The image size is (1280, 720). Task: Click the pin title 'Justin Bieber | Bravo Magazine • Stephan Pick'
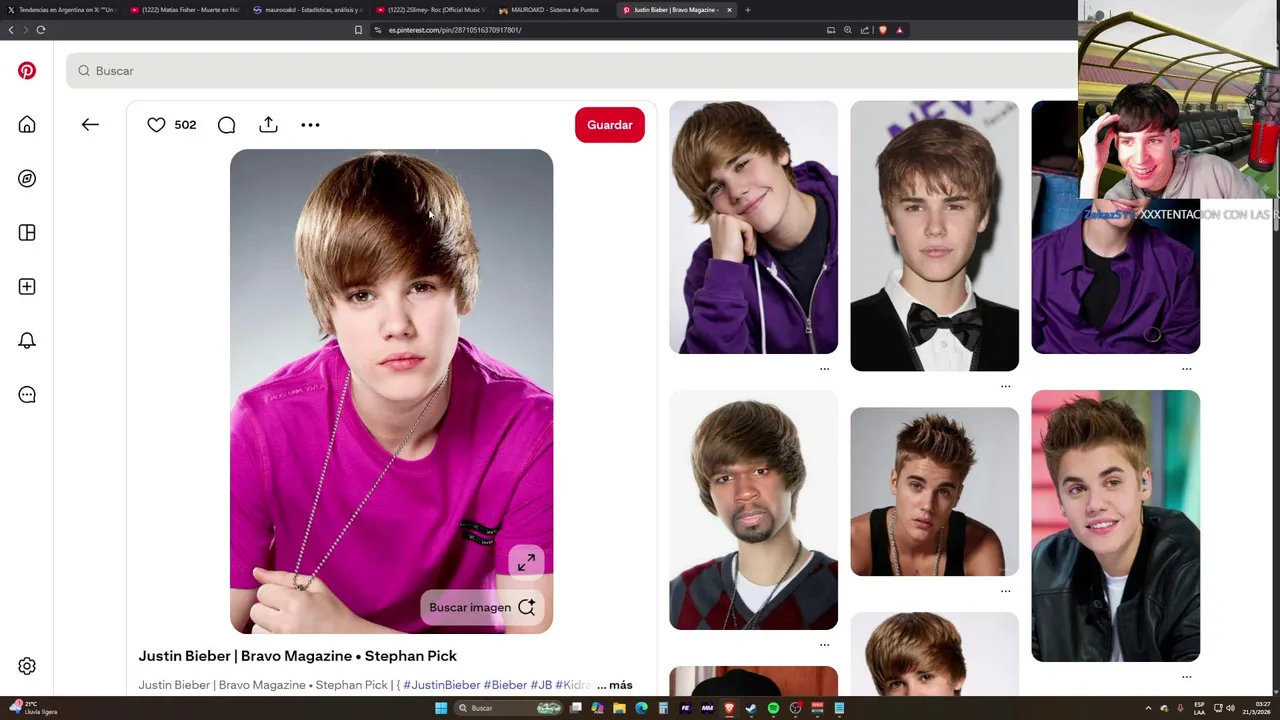coord(298,656)
